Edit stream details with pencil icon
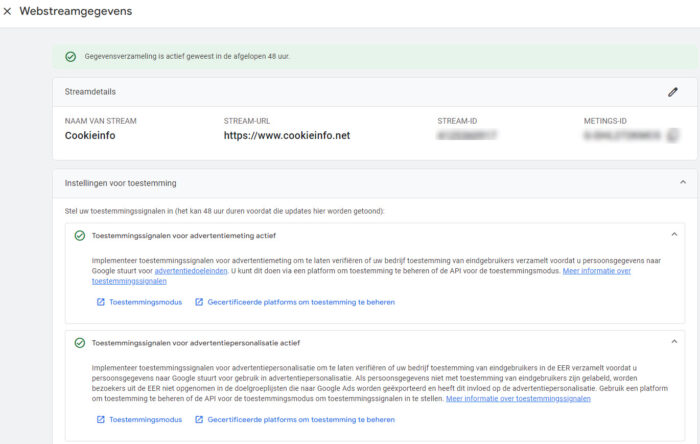This screenshot has width=700, height=444. click(x=673, y=92)
